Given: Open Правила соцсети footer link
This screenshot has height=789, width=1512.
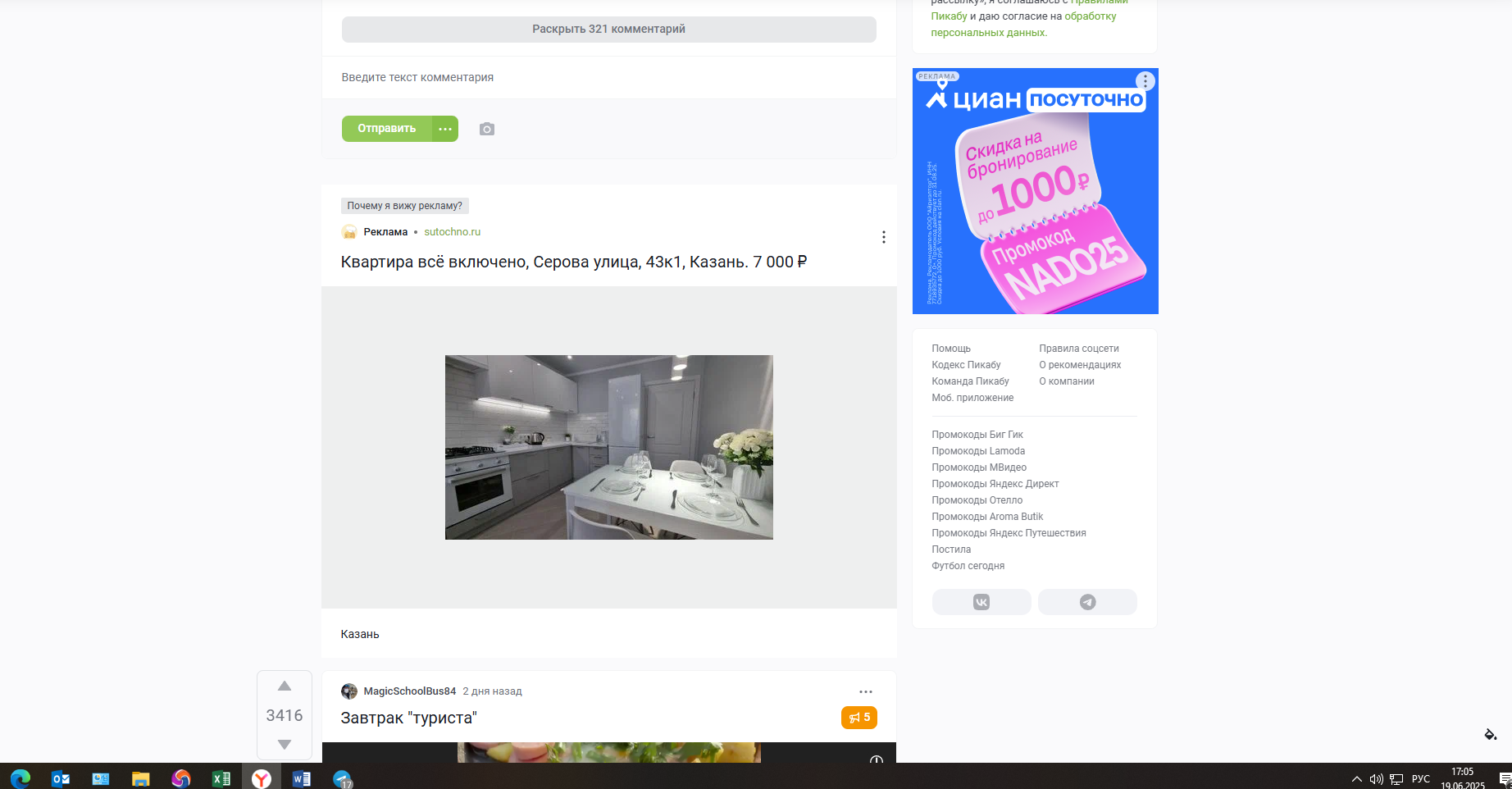Looking at the screenshot, I should coord(1078,349).
